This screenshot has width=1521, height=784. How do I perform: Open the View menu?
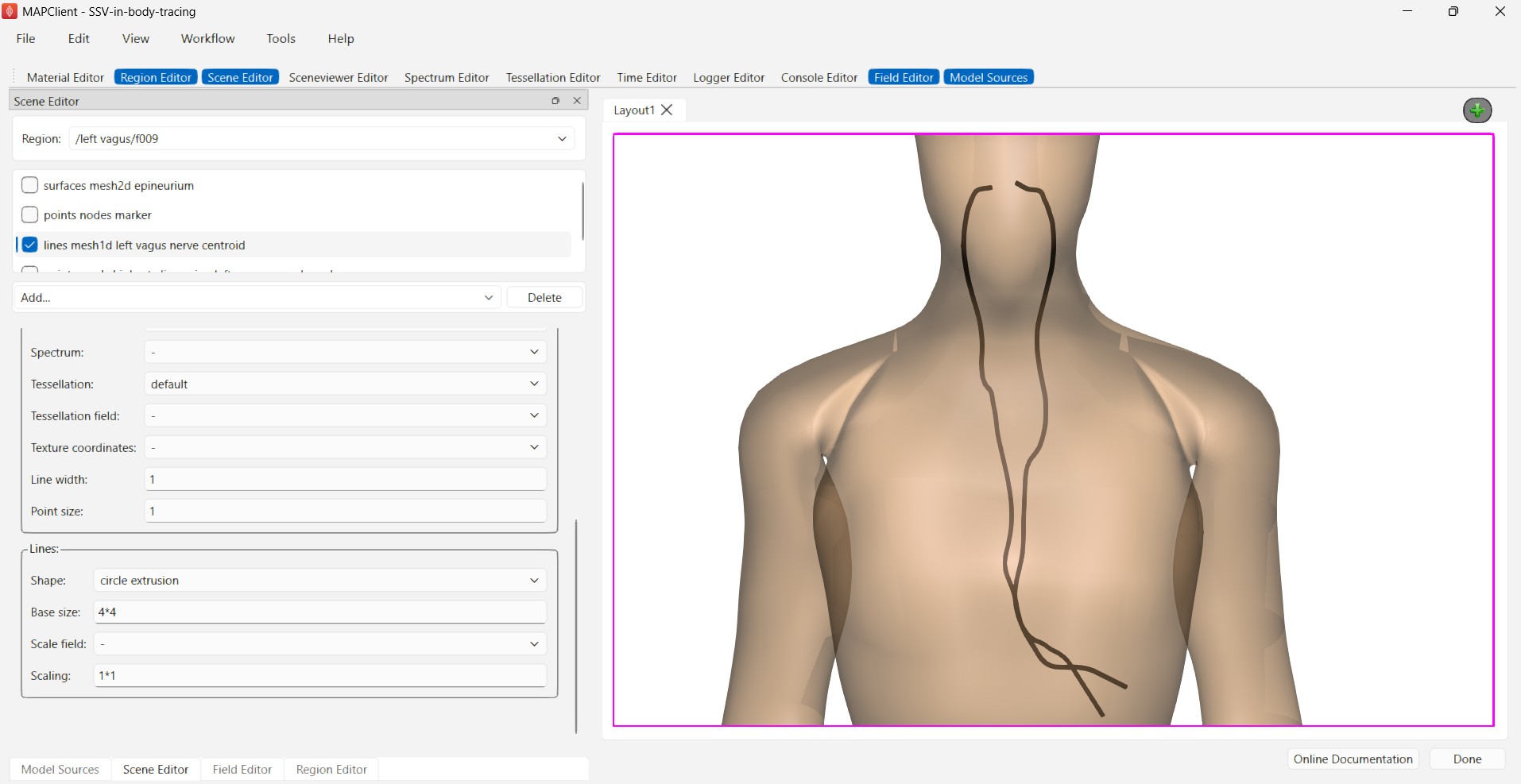(x=136, y=38)
